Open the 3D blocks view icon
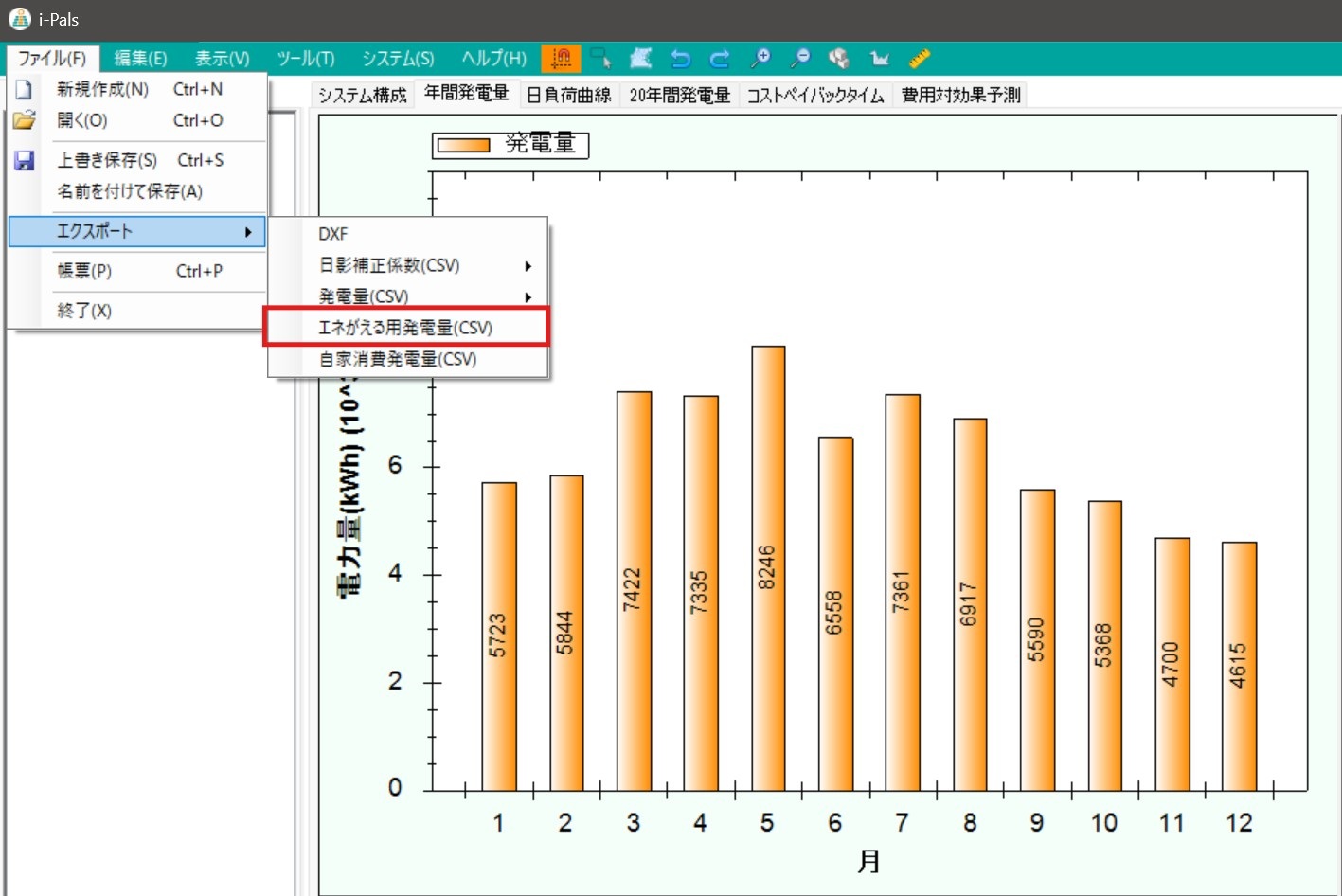This screenshot has width=1342, height=896. (839, 59)
